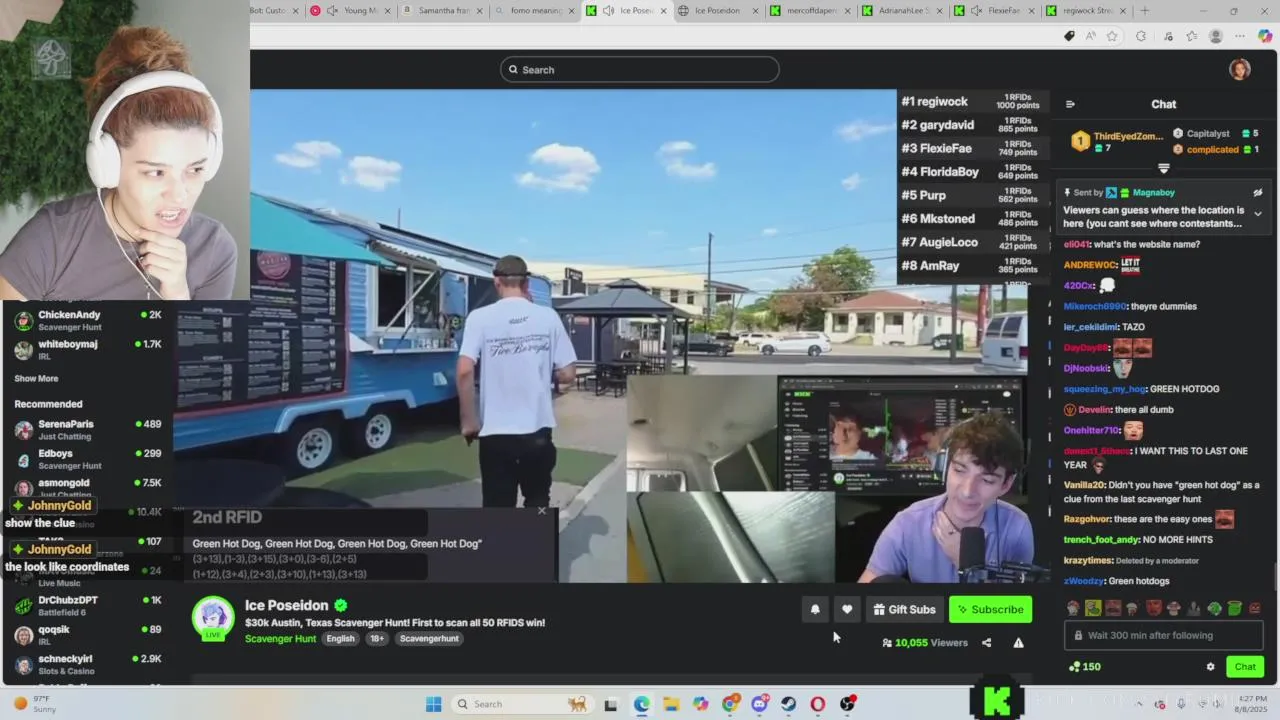This screenshot has height=720, width=1280.
Task: Open ChickenAndy channel in sidebar
Action: click(x=88, y=321)
